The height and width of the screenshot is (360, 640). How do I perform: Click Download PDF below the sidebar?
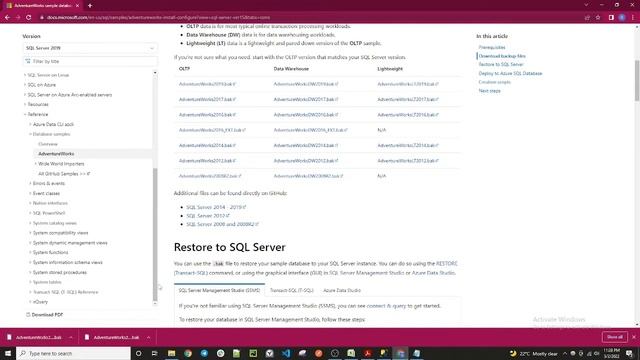coord(44,315)
